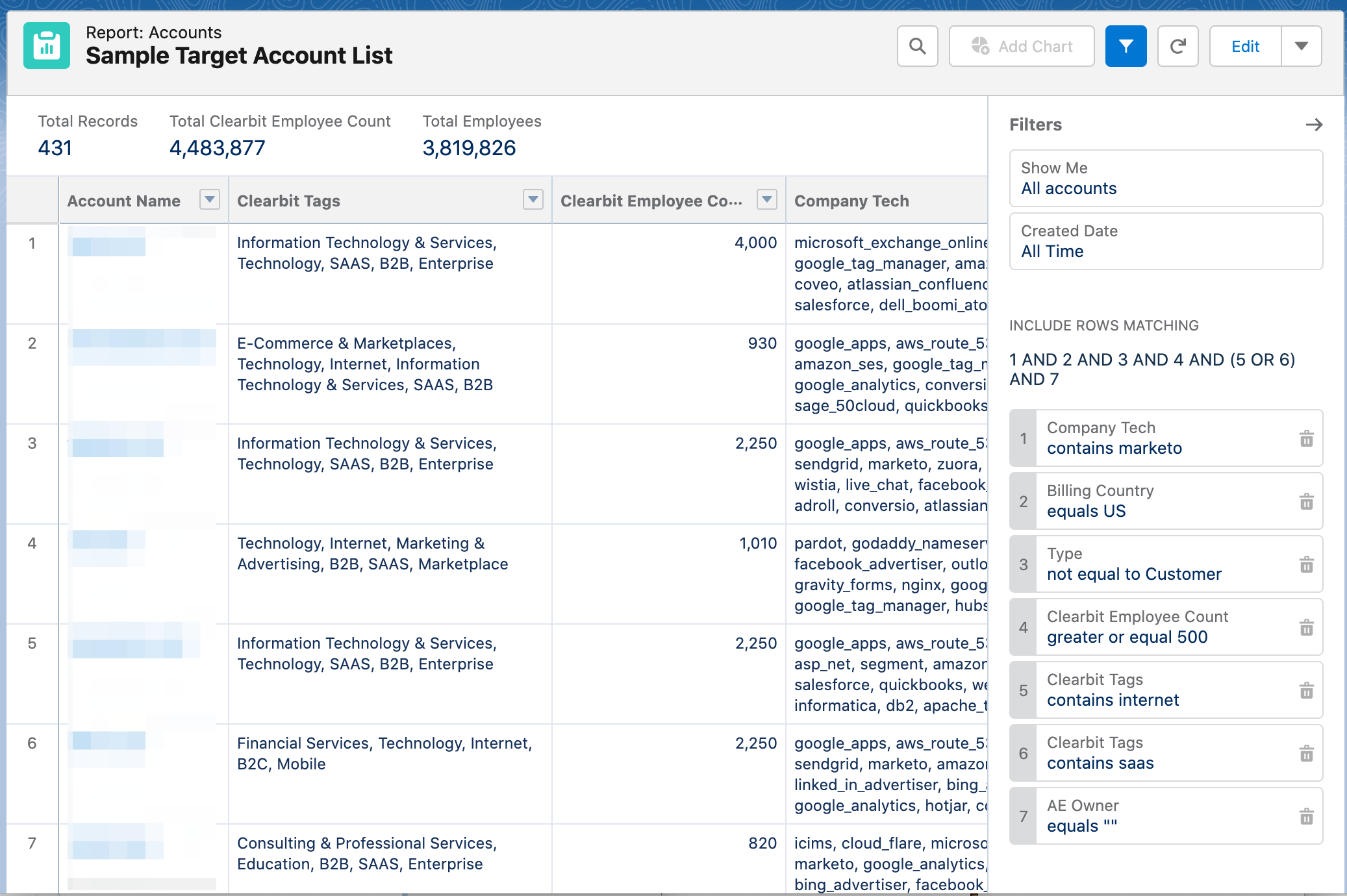
Task: Click the Company Tech column header
Action: 851,201
